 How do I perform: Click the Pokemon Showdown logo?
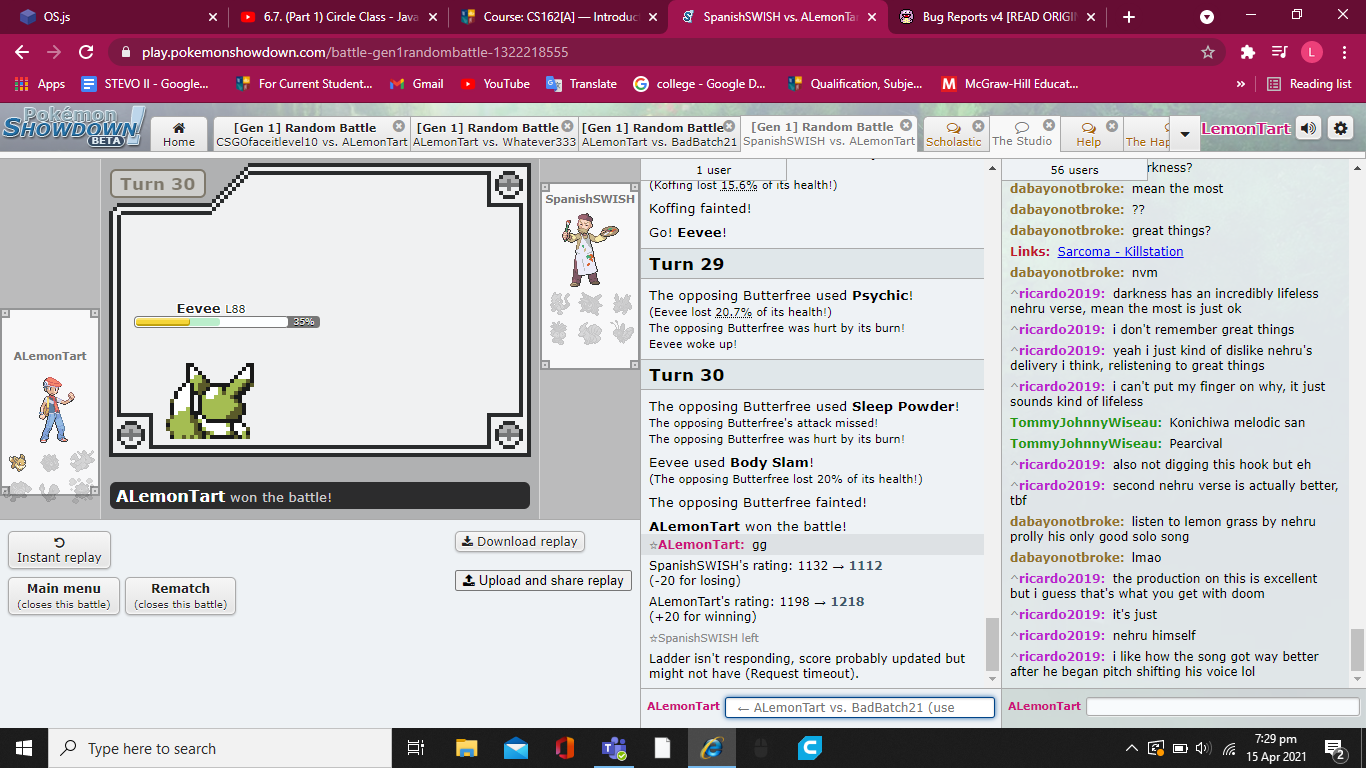(72, 126)
